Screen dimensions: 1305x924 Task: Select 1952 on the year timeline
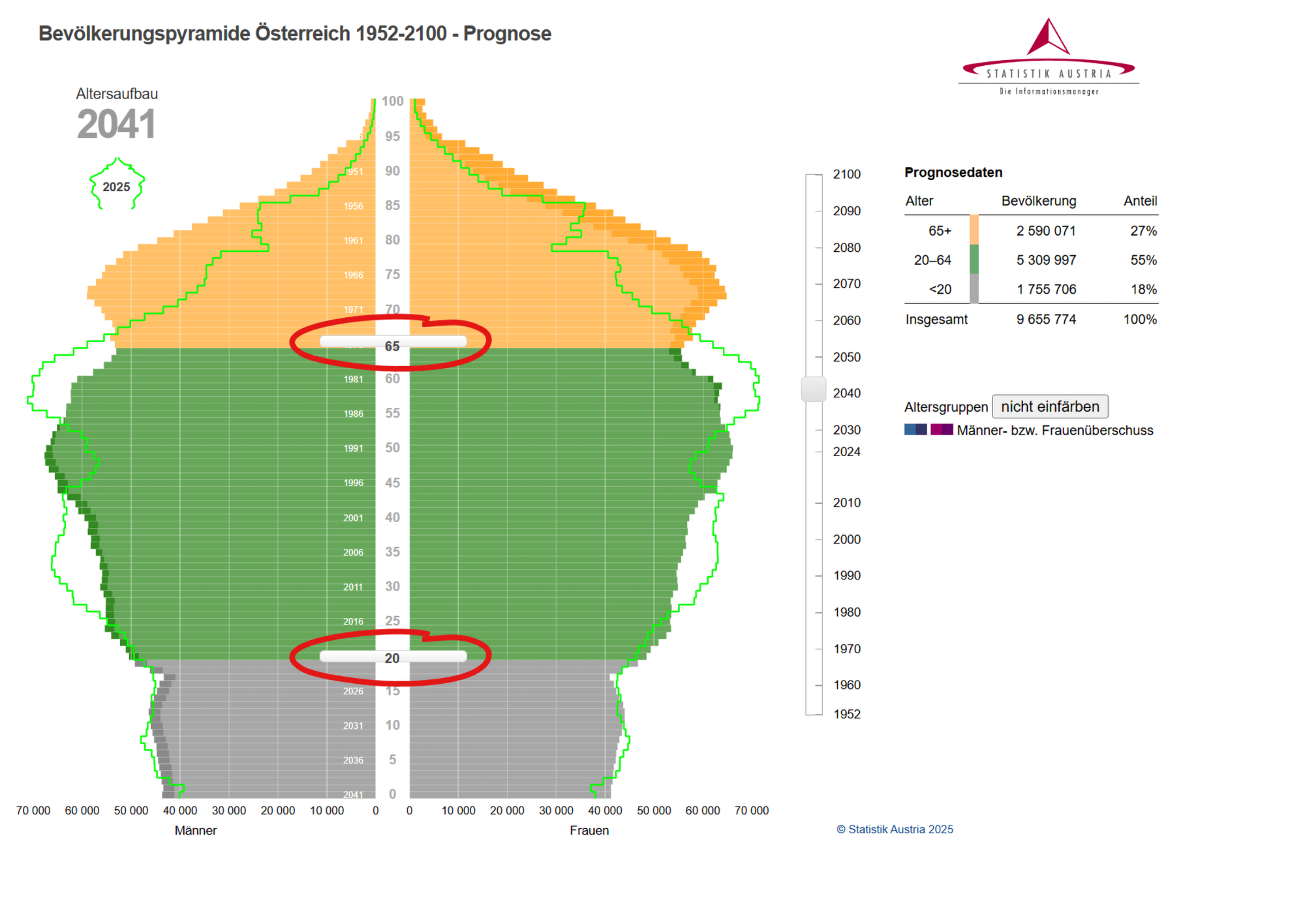[x=846, y=714]
